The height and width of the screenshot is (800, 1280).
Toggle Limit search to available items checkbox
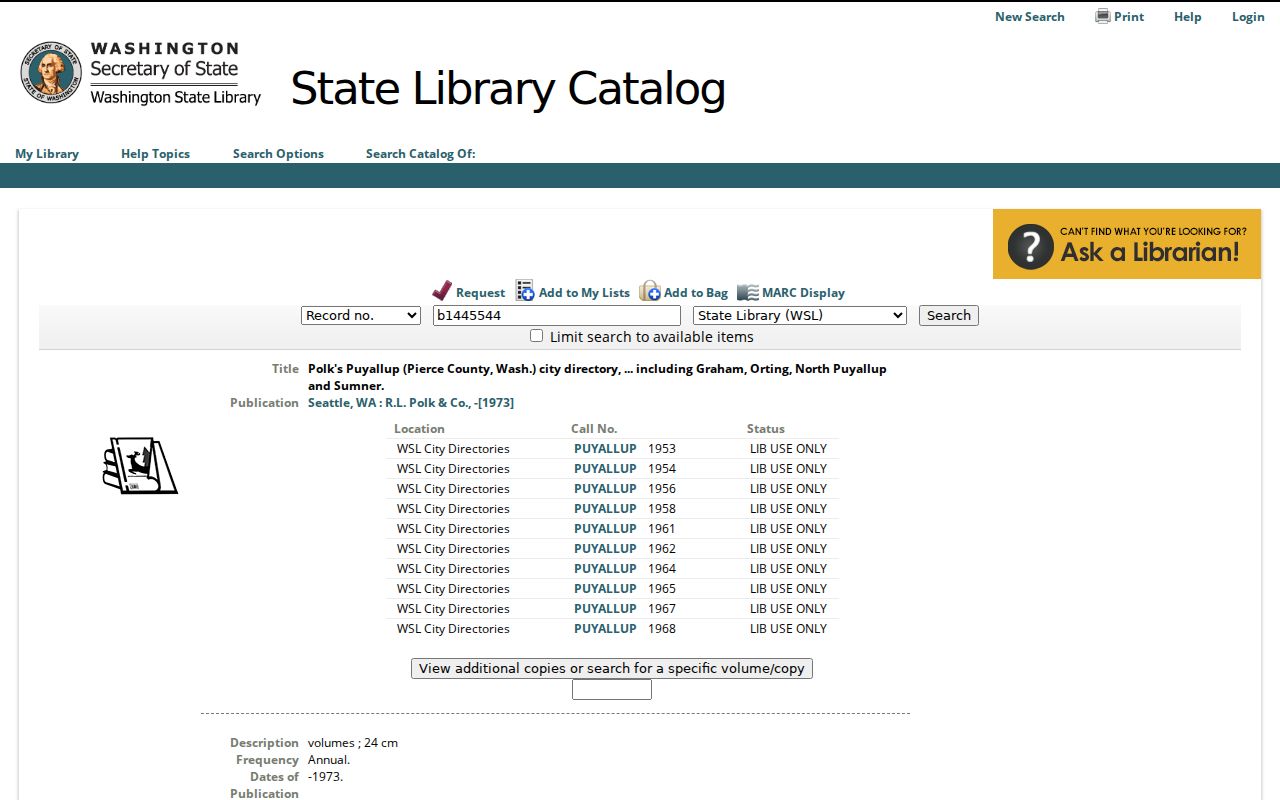pyautogui.click(x=537, y=336)
